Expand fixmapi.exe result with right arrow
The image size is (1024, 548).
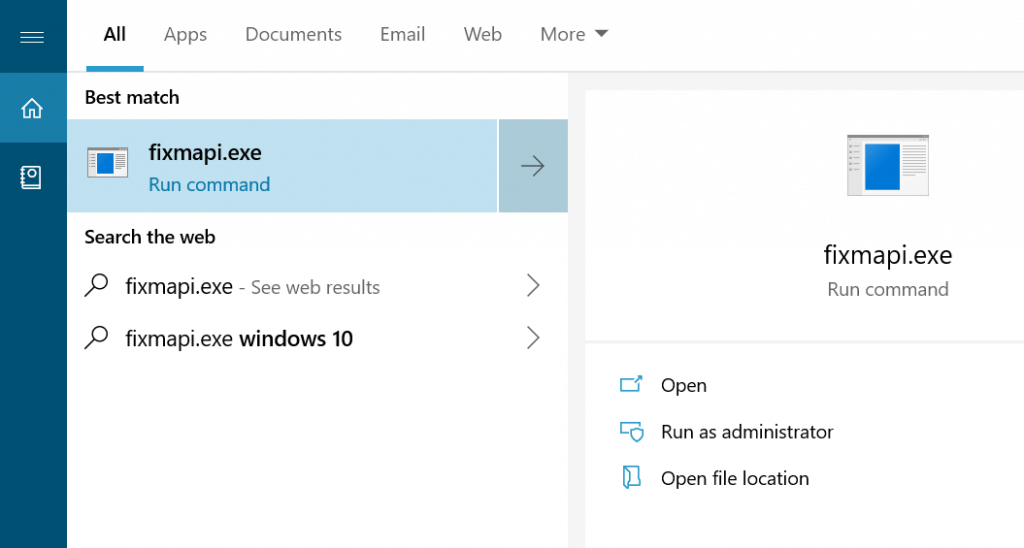[x=533, y=166]
